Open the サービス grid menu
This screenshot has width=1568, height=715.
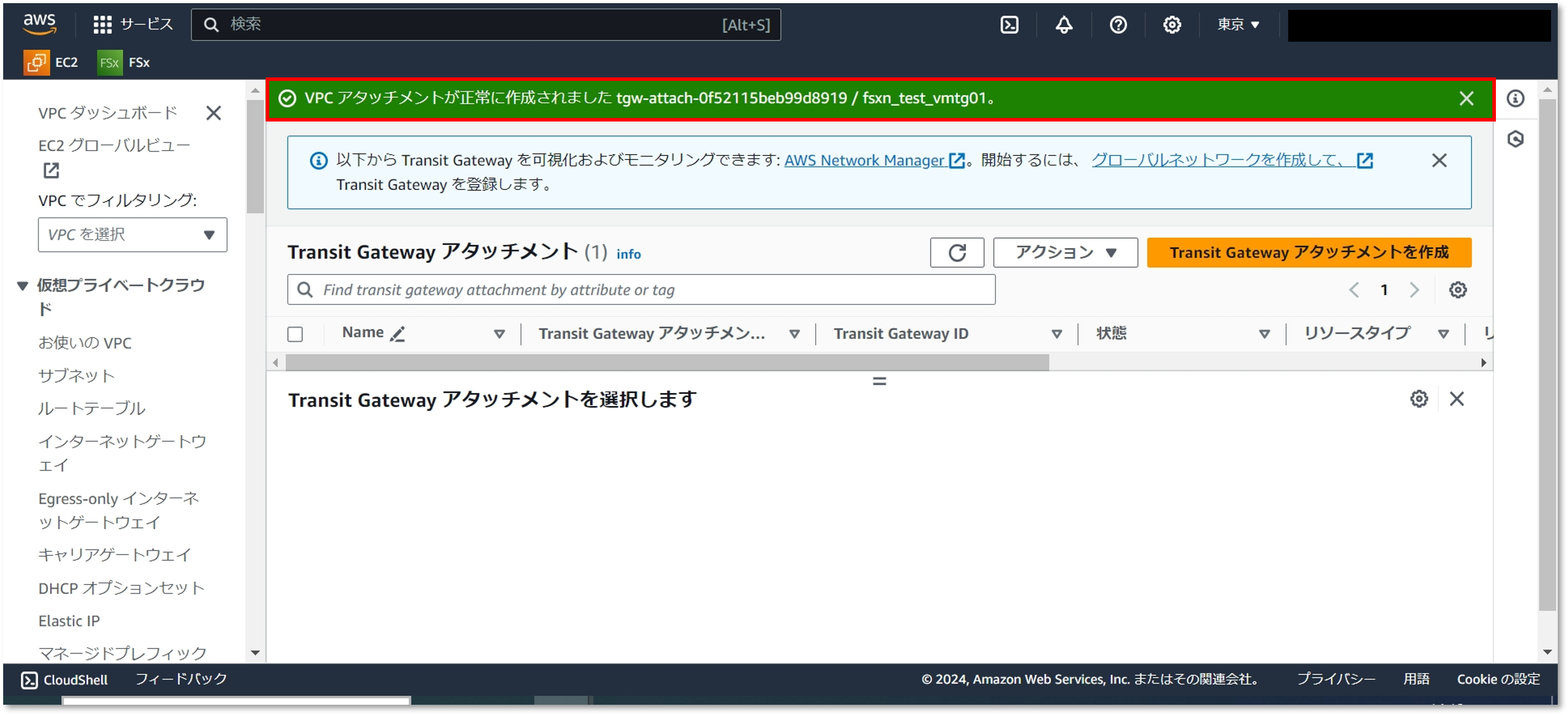pos(133,24)
